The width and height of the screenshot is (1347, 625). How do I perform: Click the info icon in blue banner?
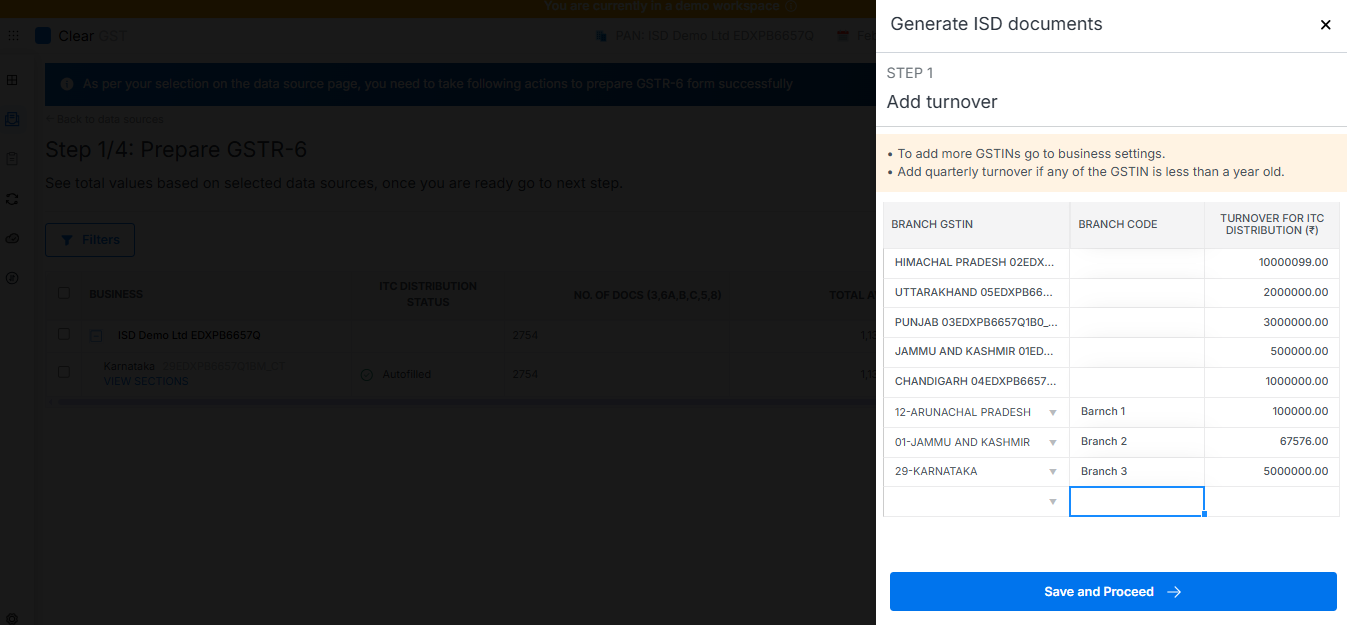[67, 84]
